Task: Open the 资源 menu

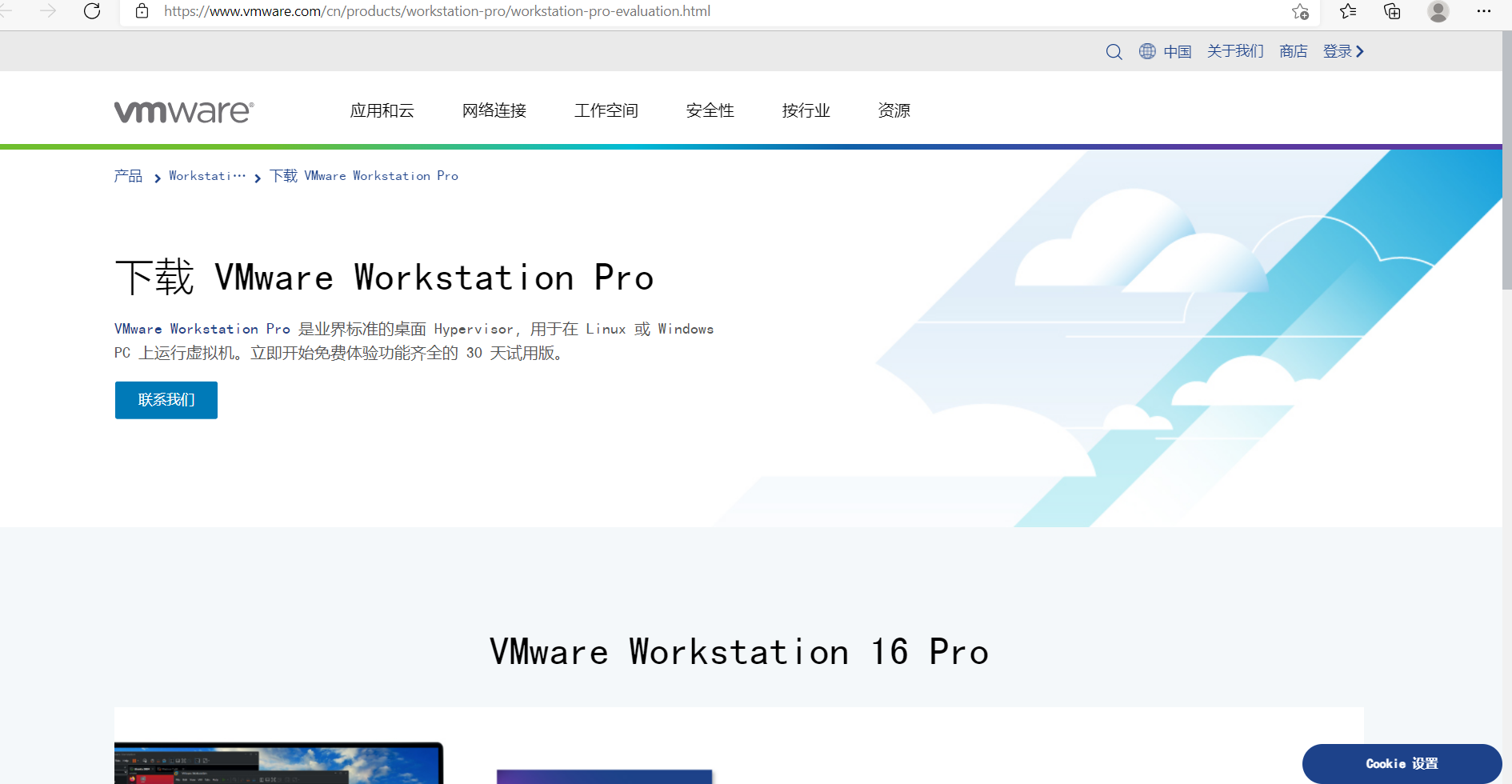Action: point(894,110)
